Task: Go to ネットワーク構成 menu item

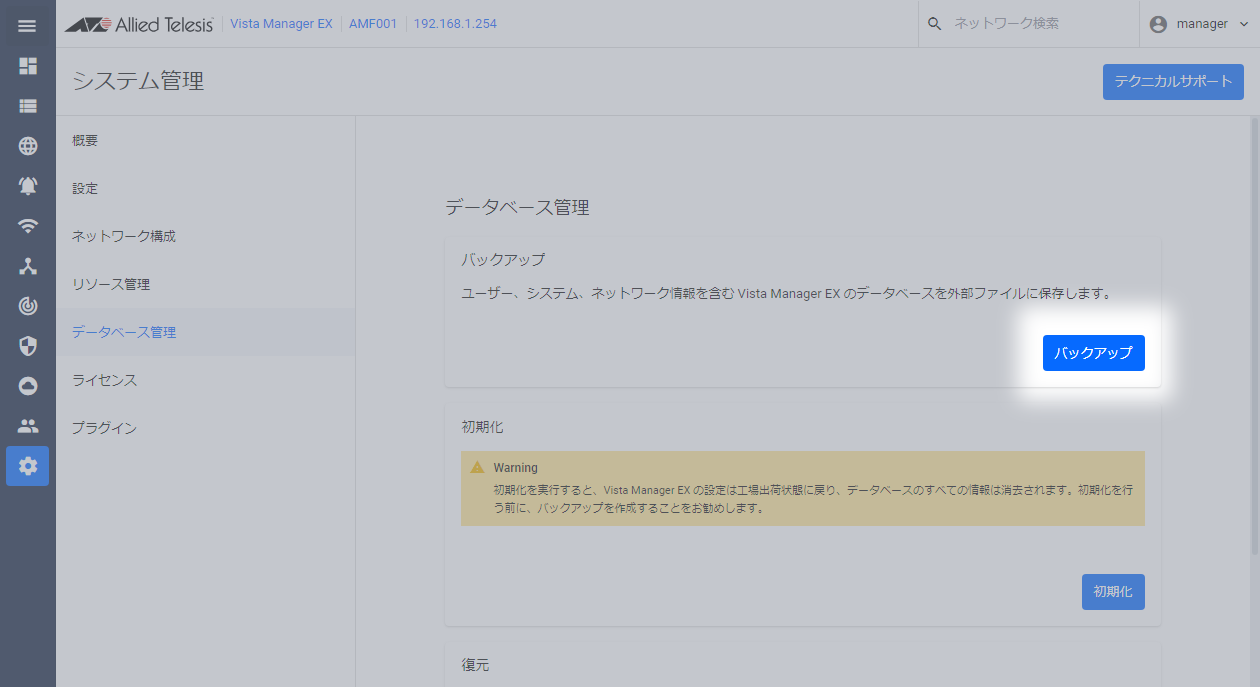Action: (123, 237)
